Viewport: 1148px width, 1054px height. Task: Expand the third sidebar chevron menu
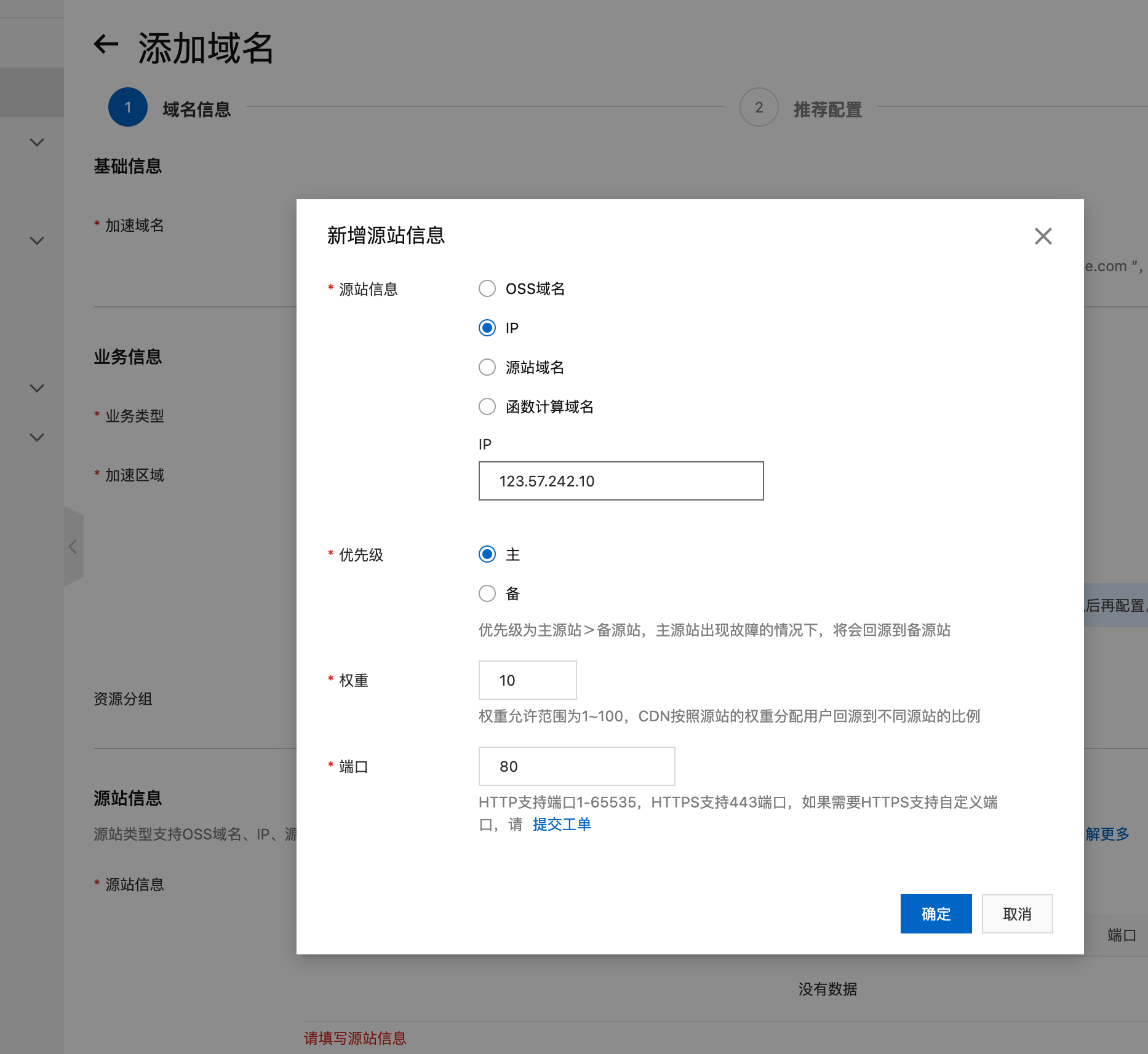tap(37, 388)
